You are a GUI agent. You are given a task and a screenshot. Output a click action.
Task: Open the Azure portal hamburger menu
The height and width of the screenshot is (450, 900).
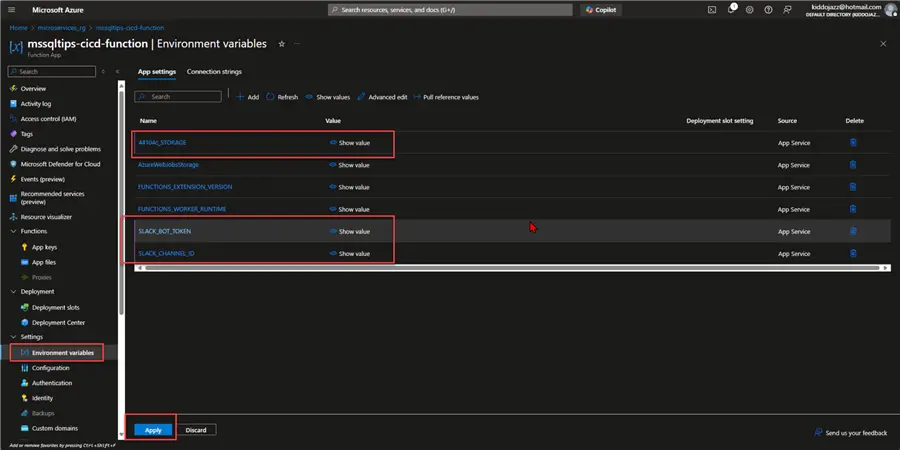pos(11,10)
